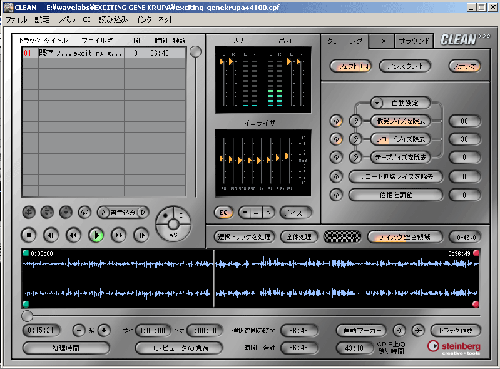Open the sound preset dropdown arrow
The height and width of the screenshot is (369, 500).
pyautogui.click(x=377, y=103)
